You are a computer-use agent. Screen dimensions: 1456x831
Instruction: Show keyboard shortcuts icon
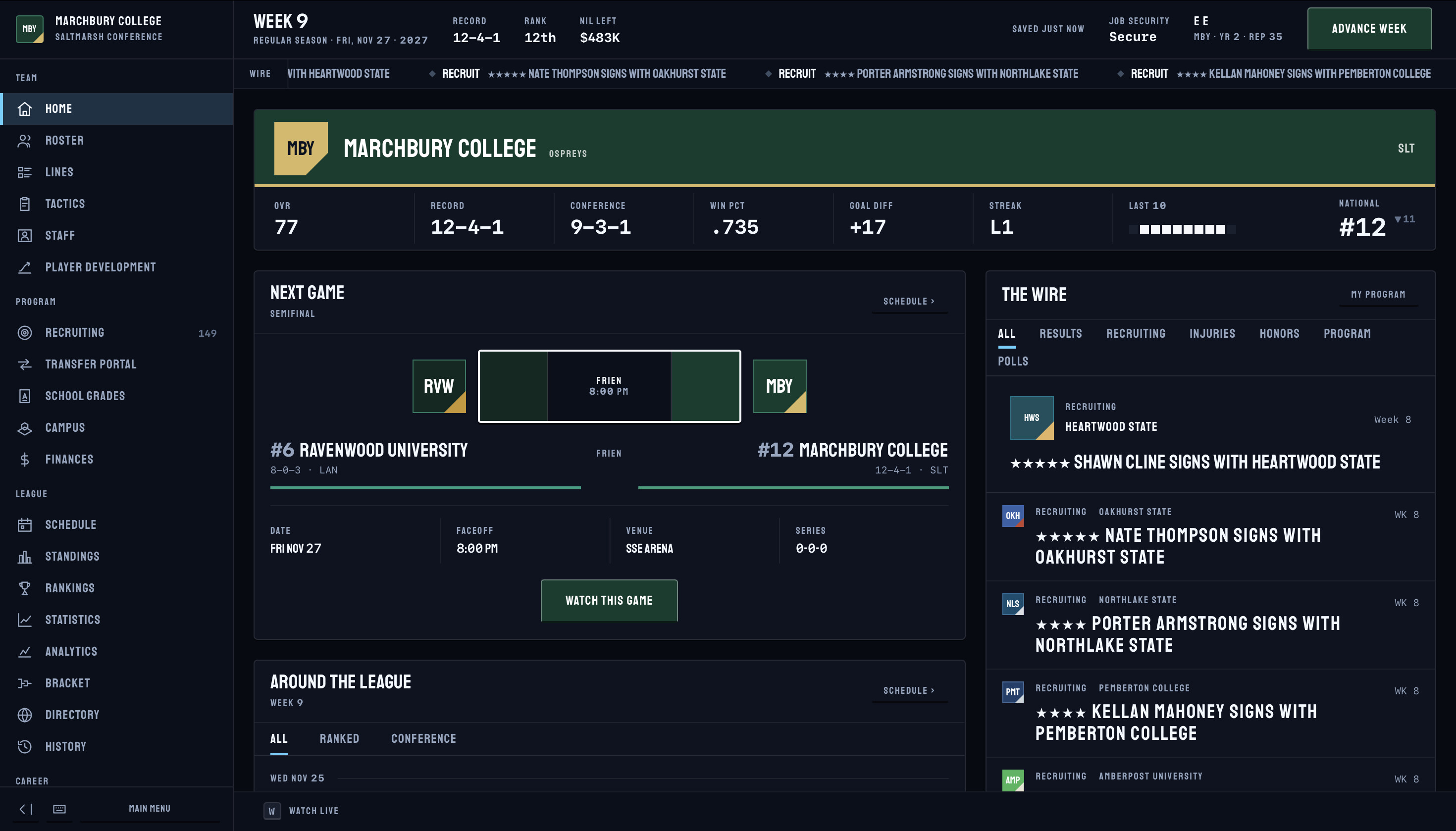59,809
